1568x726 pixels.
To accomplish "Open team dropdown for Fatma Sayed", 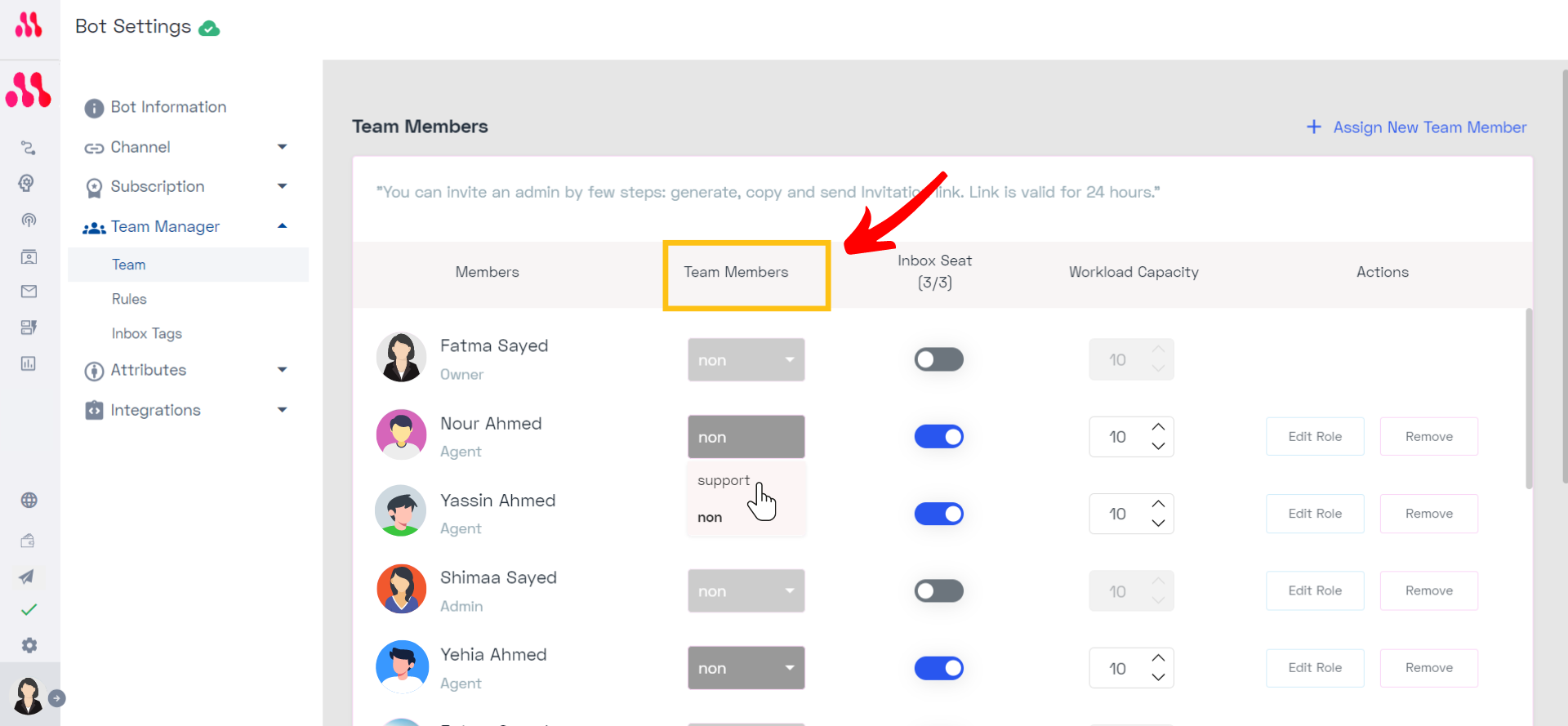I will (x=746, y=359).
